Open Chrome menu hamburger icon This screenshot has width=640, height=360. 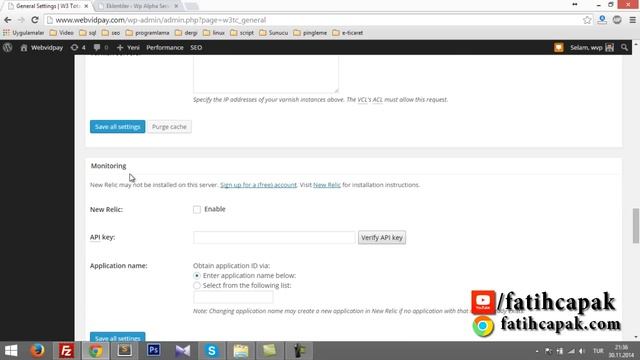pyautogui.click(x=632, y=20)
